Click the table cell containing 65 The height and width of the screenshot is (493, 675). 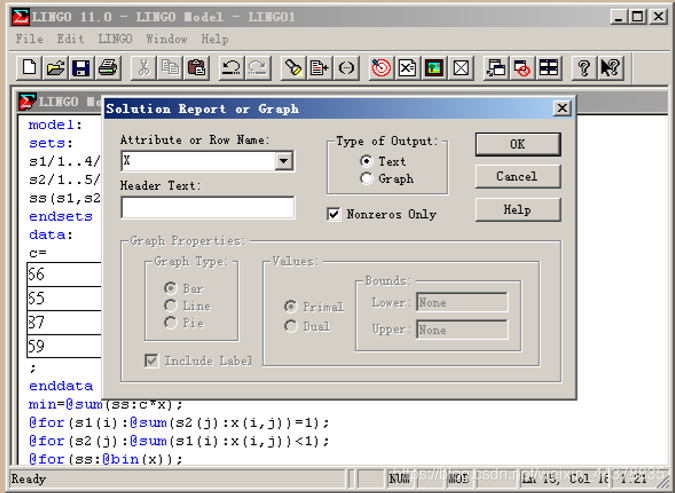tap(64, 298)
